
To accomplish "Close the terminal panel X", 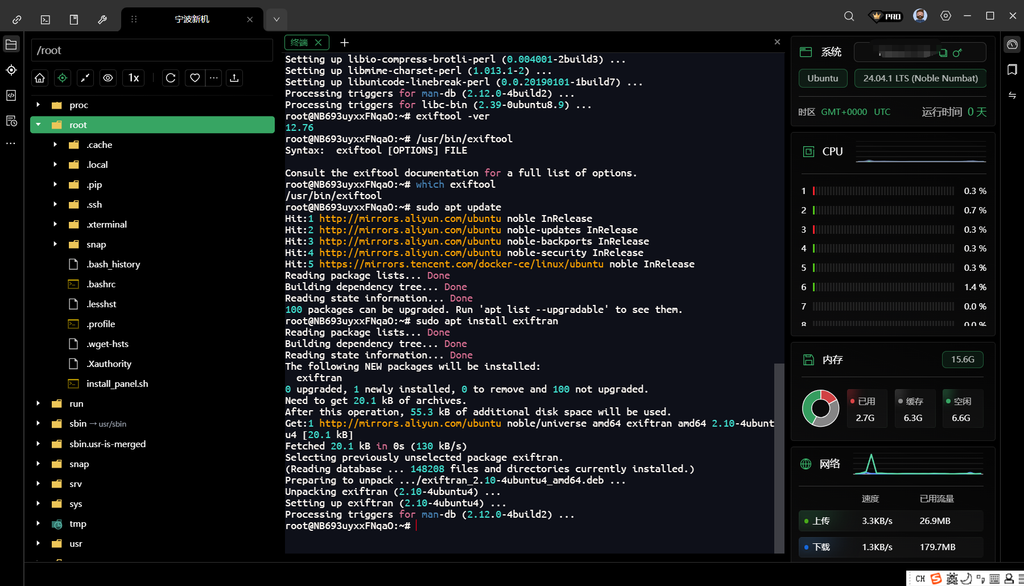I will coord(777,42).
